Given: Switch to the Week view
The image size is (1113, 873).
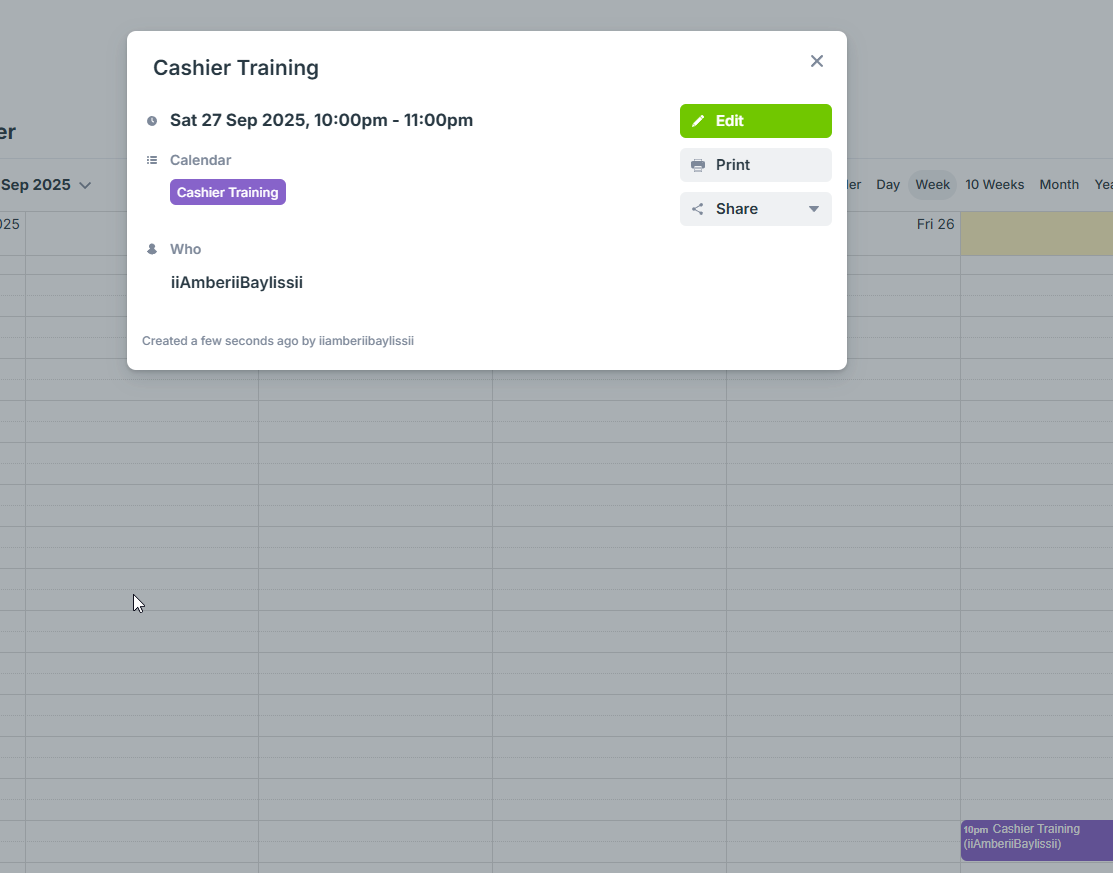Looking at the screenshot, I should coord(932,185).
